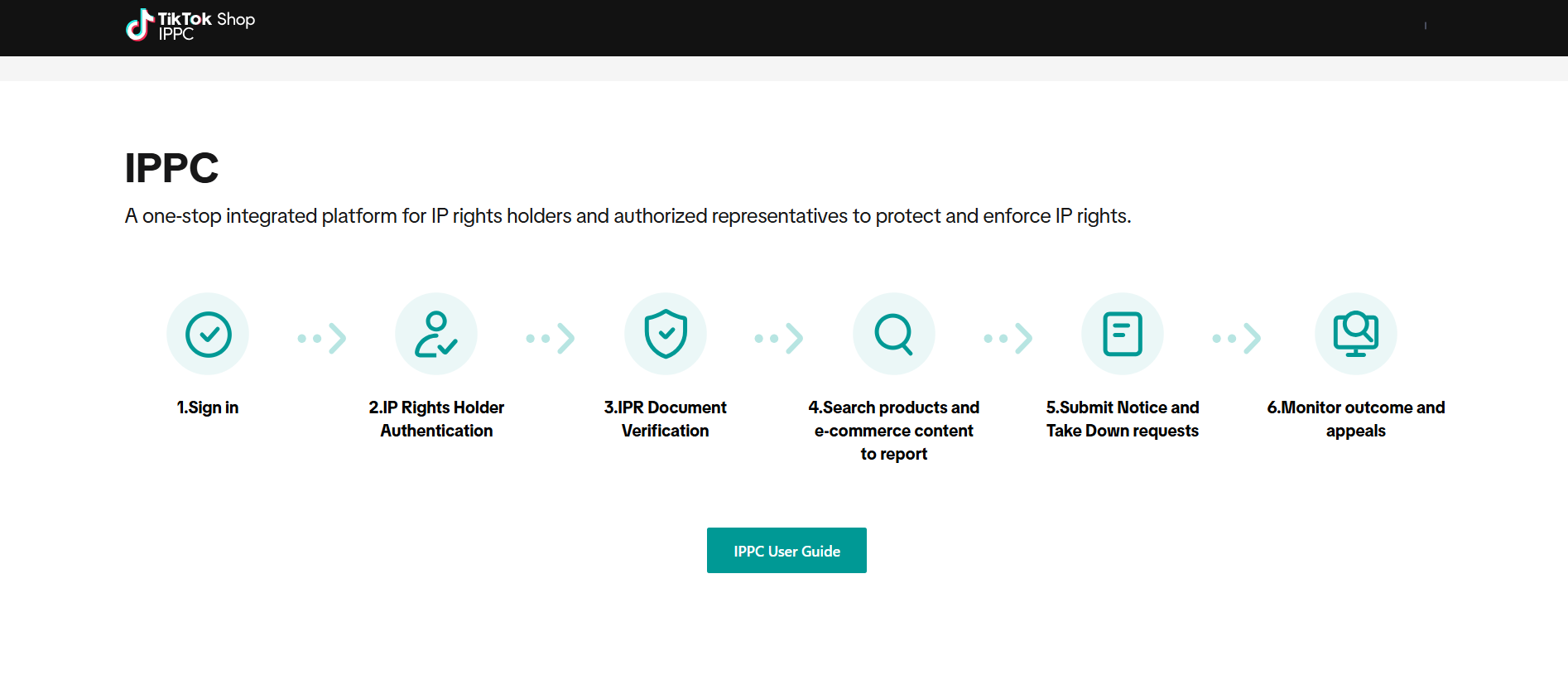Click the IP Rights Holder Authentication person icon
The height and width of the screenshot is (675, 1568).
[436, 335]
